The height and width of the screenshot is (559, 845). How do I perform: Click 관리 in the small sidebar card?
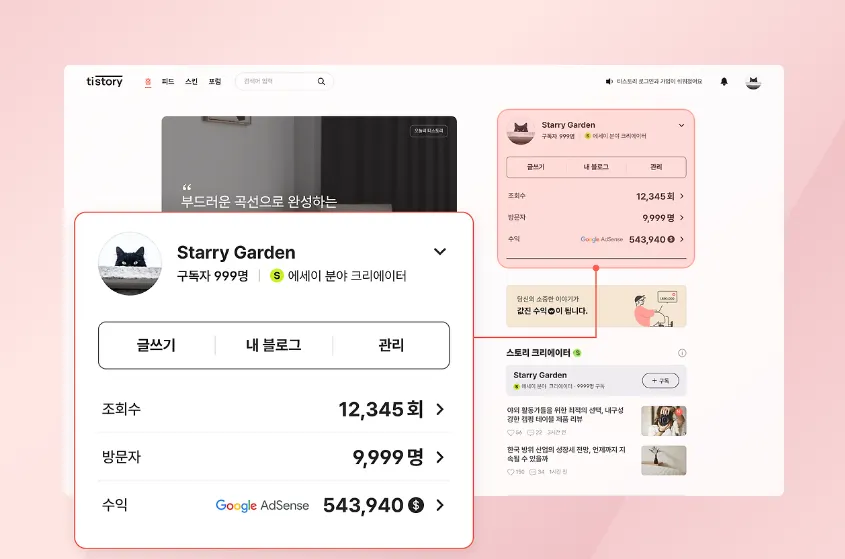tap(656, 167)
